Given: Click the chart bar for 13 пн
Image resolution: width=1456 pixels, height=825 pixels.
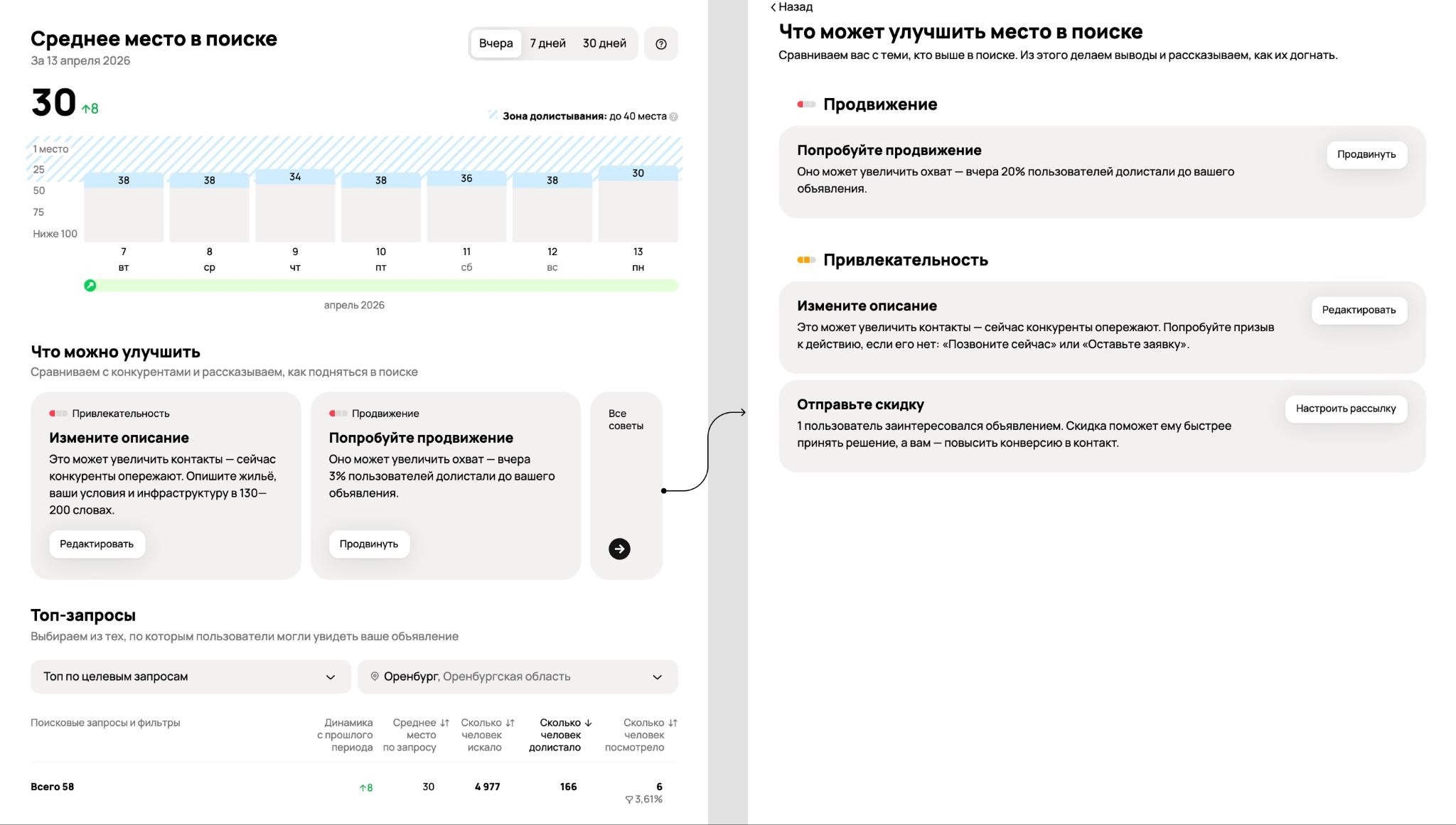Looking at the screenshot, I should point(638,206).
